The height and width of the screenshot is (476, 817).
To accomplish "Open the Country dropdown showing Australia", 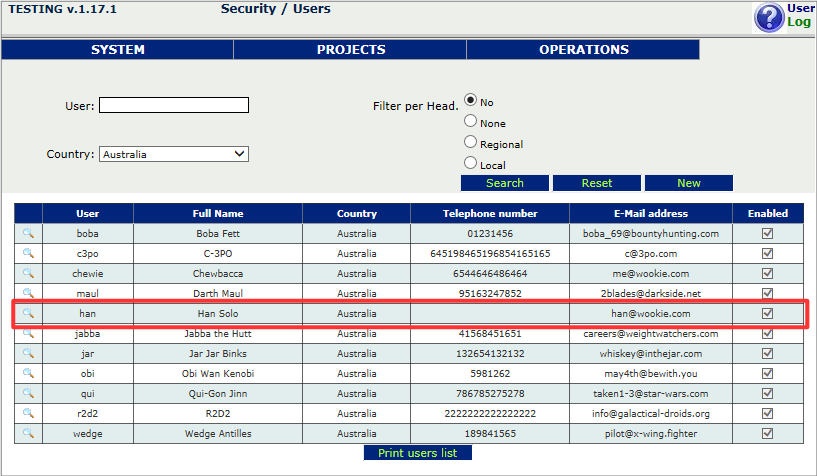I will 174,154.
